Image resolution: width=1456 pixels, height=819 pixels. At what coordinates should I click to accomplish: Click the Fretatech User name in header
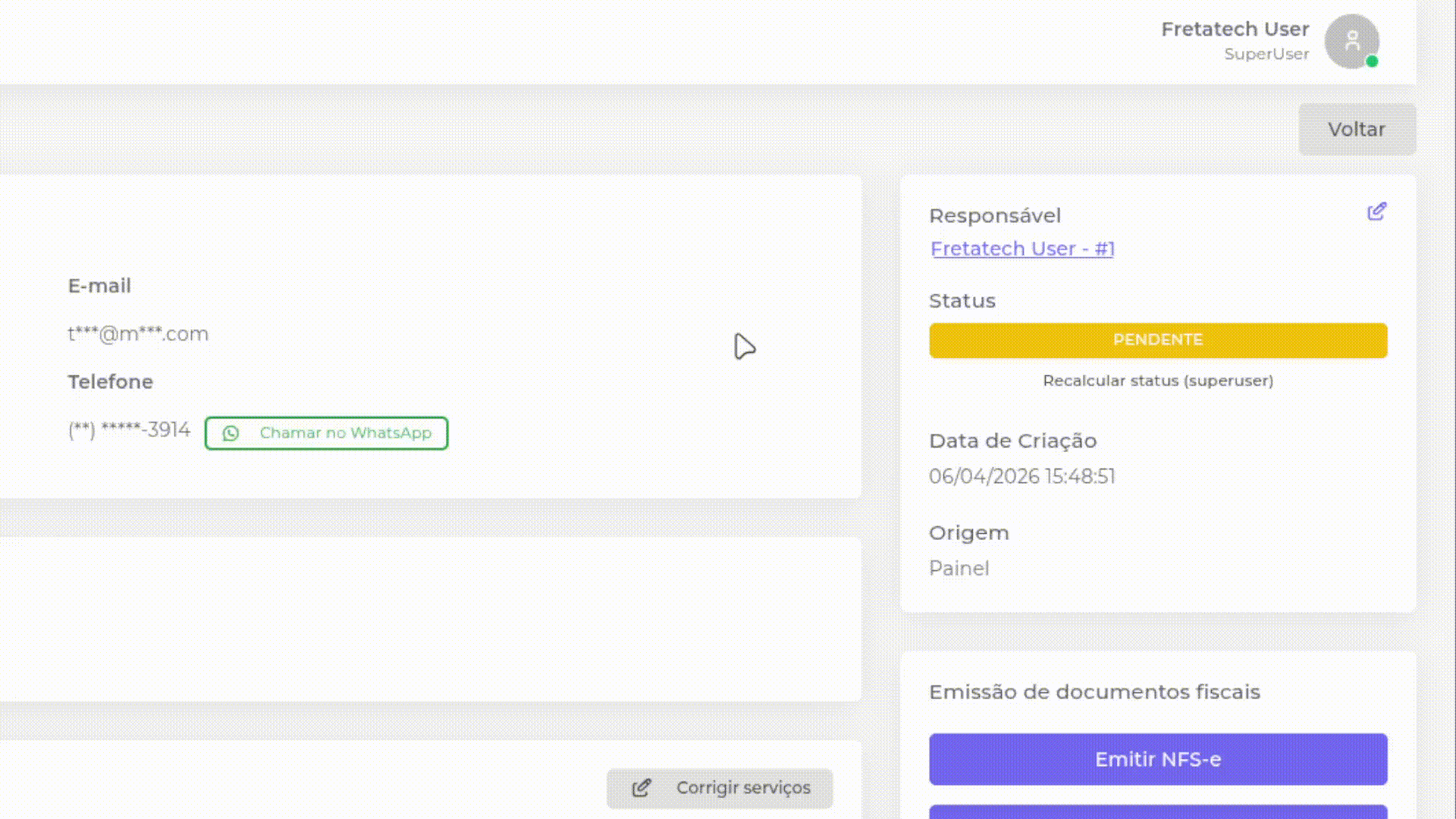click(x=1235, y=29)
